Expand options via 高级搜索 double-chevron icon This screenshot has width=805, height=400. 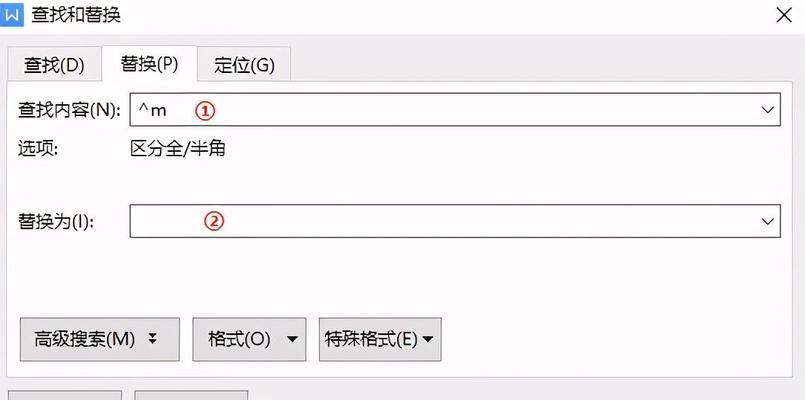[151, 338]
